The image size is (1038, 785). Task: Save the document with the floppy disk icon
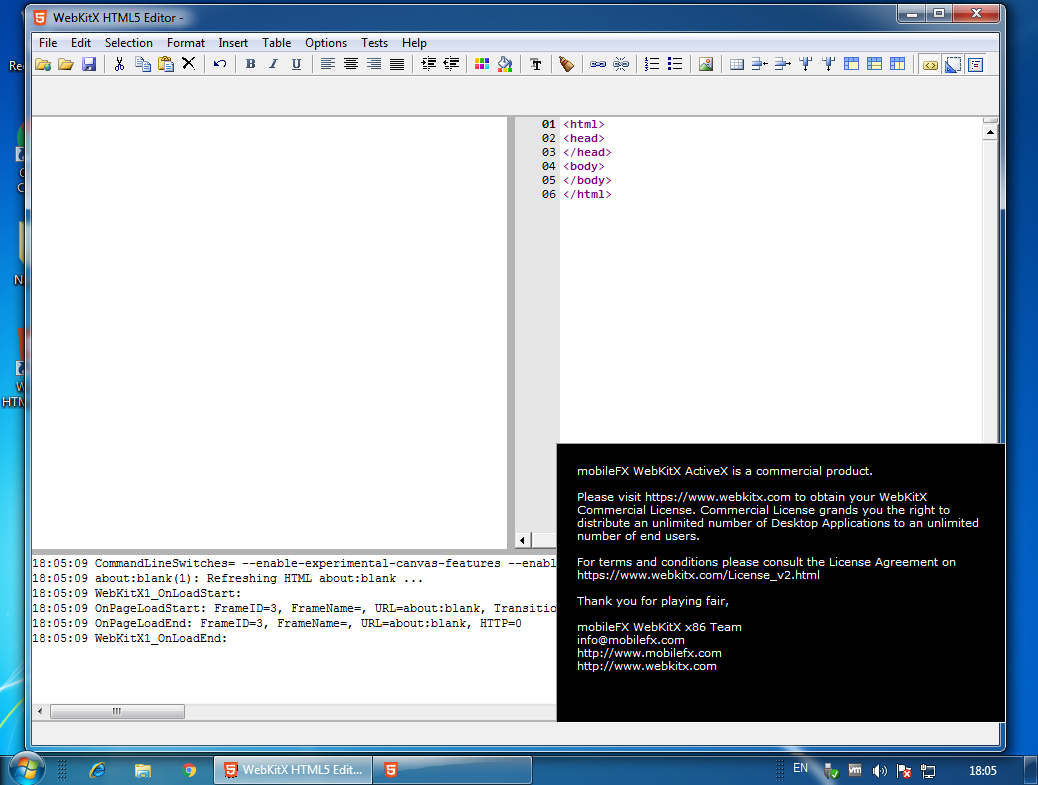click(89, 64)
